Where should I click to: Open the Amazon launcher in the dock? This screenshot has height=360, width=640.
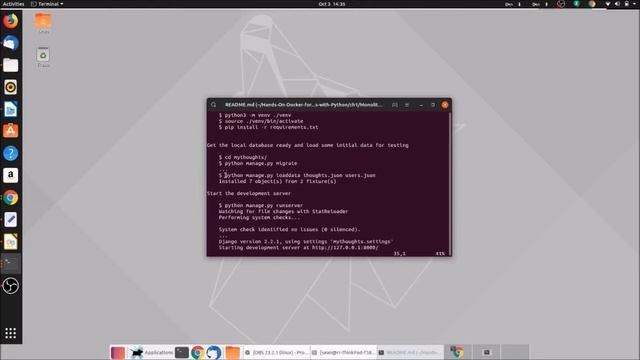[11, 176]
